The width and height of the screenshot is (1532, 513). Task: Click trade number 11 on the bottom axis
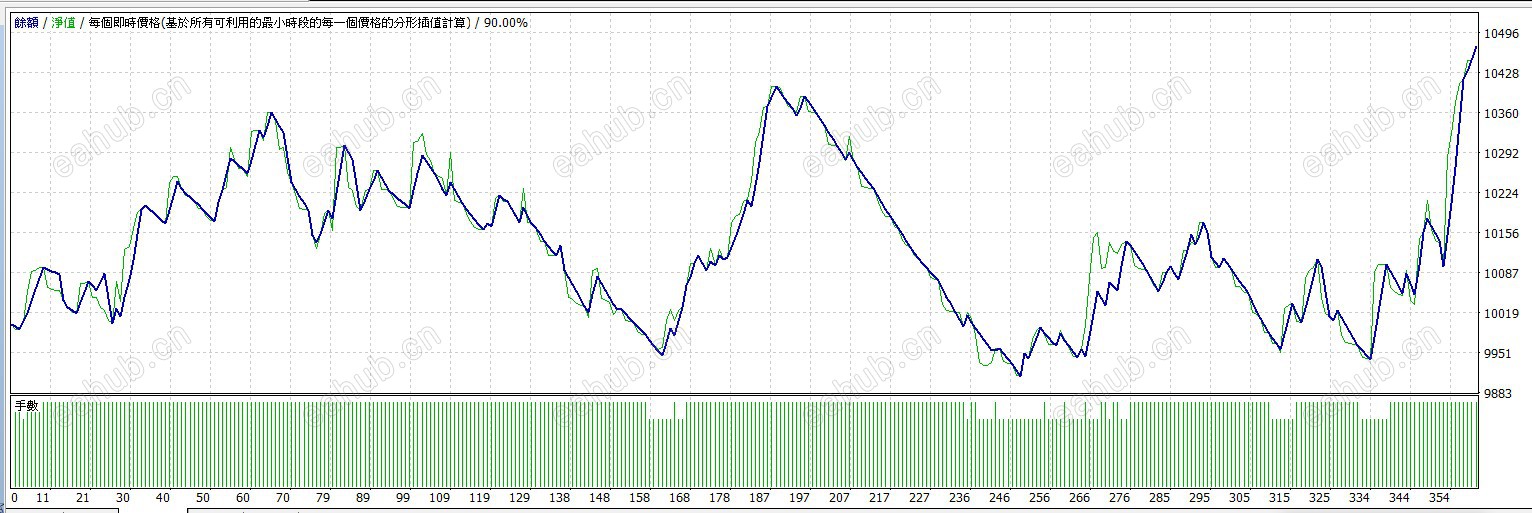(43, 498)
